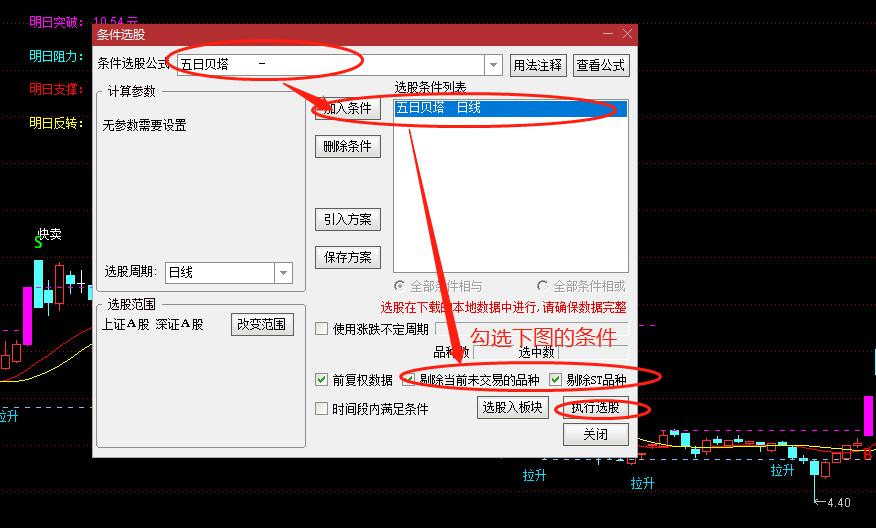Click the 明日反转 label in chart
This screenshot has height=528, width=876.
point(56,123)
